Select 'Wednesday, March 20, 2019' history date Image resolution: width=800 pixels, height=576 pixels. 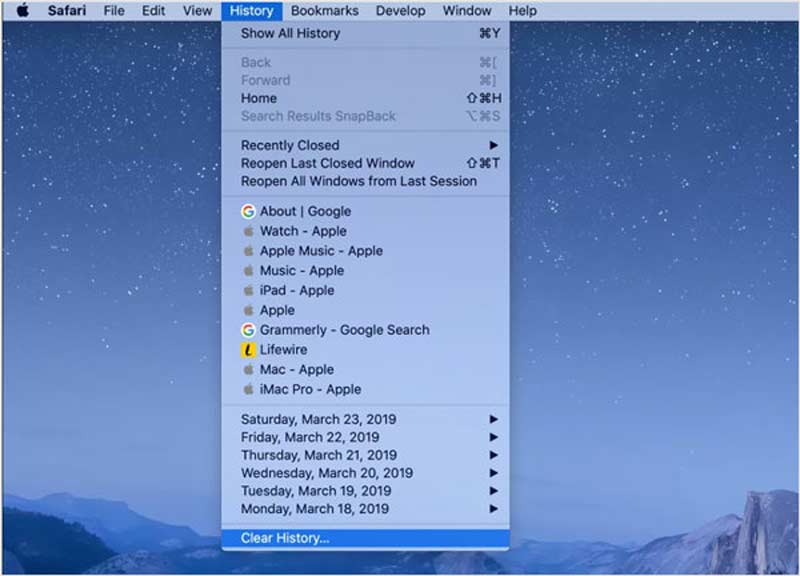coord(365,473)
